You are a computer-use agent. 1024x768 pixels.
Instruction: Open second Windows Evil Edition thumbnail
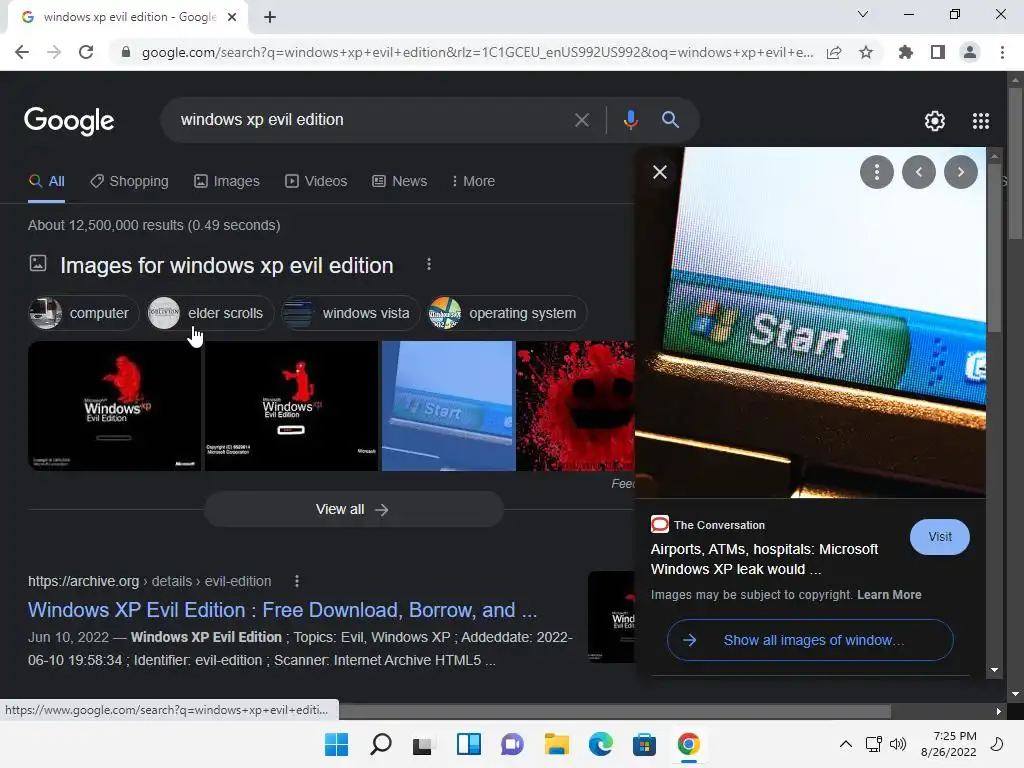(x=291, y=406)
